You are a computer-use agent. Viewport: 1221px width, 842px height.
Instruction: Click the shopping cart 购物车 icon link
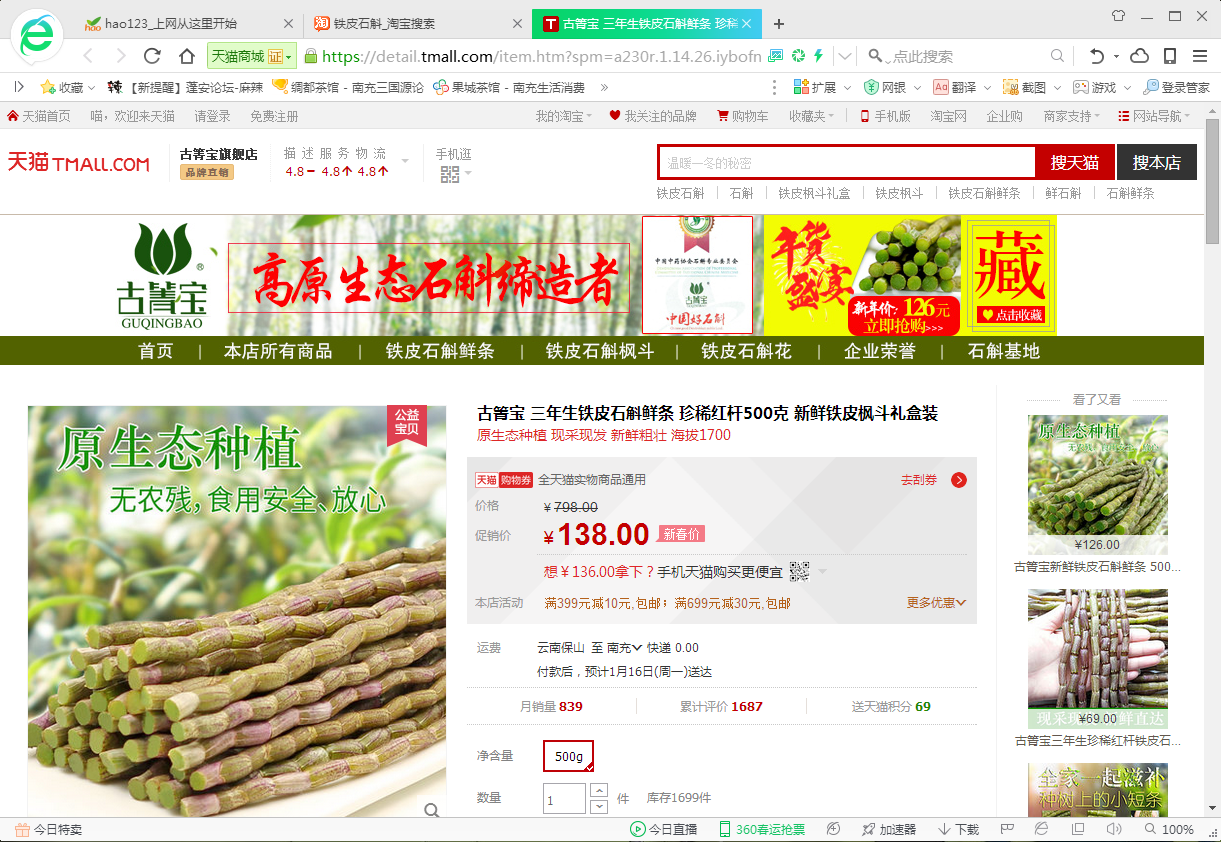point(742,116)
